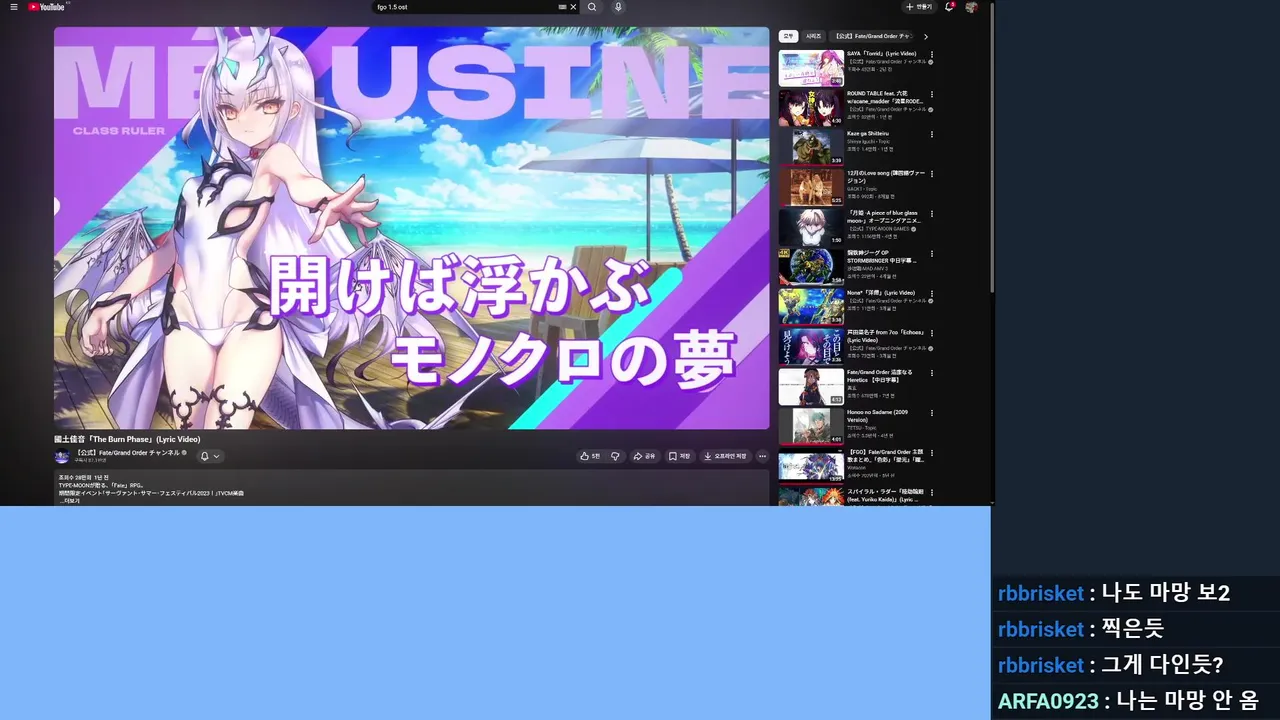Open the ROUND TABLE feat. 六花 video thumbnail
This screenshot has width=1280, height=720.
[x=811, y=108]
